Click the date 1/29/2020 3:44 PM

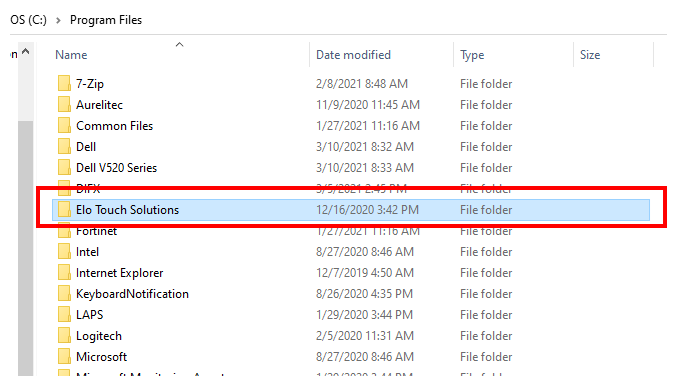365,315
